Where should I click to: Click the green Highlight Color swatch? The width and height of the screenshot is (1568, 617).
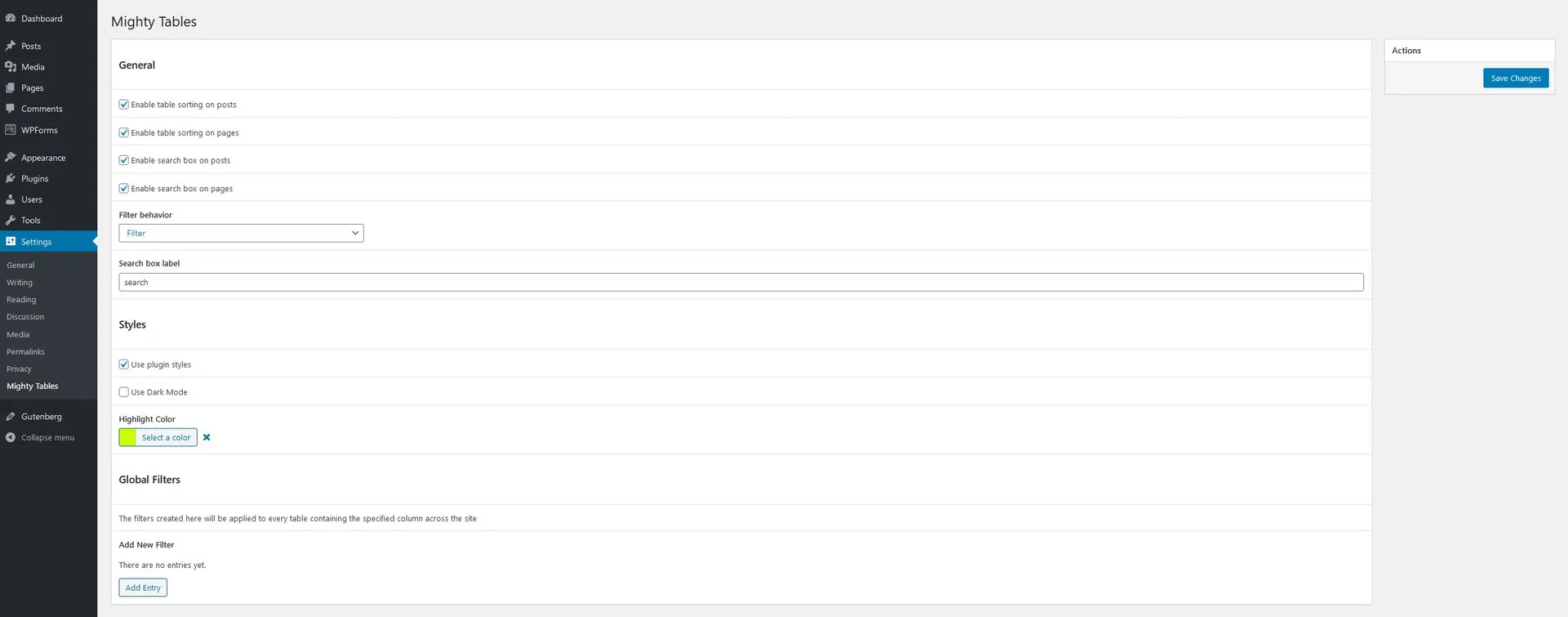coord(128,437)
